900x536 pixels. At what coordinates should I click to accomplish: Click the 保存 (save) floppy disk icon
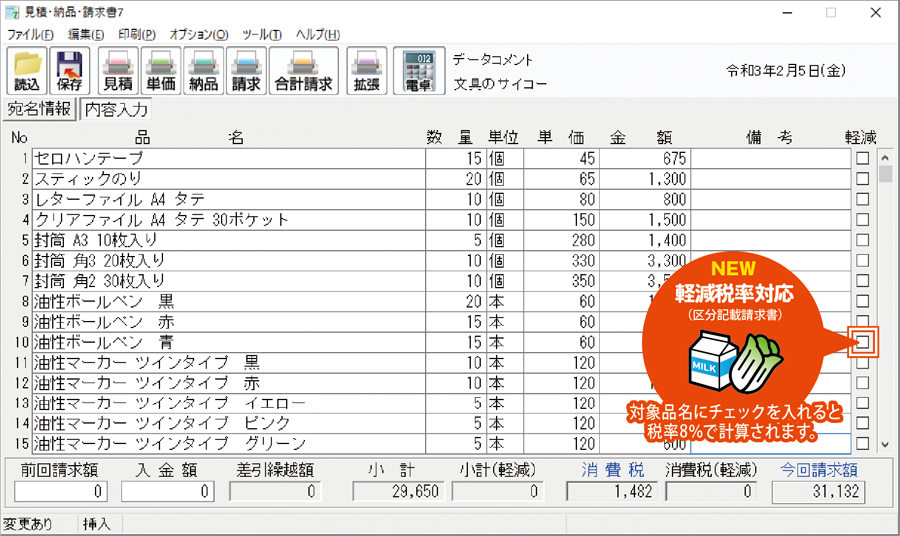[x=70, y=71]
